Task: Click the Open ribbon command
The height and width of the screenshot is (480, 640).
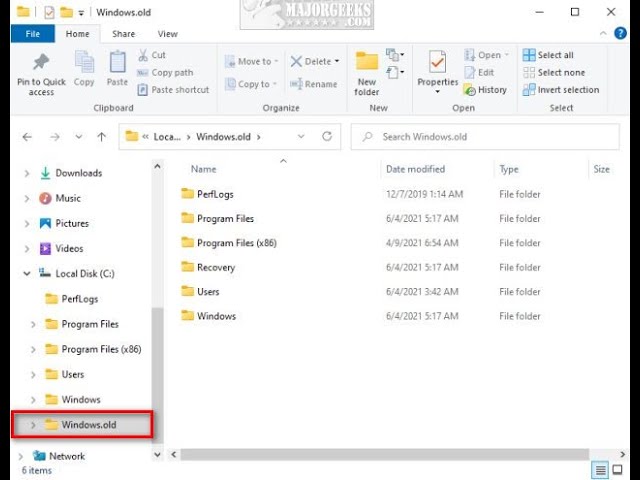Action: (487, 55)
